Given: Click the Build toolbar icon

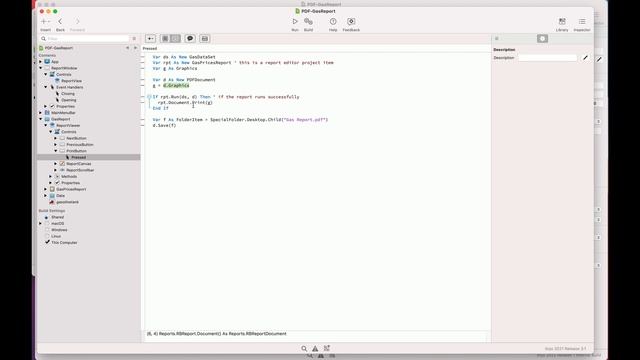Looking at the screenshot, I should pyautogui.click(x=309, y=22).
